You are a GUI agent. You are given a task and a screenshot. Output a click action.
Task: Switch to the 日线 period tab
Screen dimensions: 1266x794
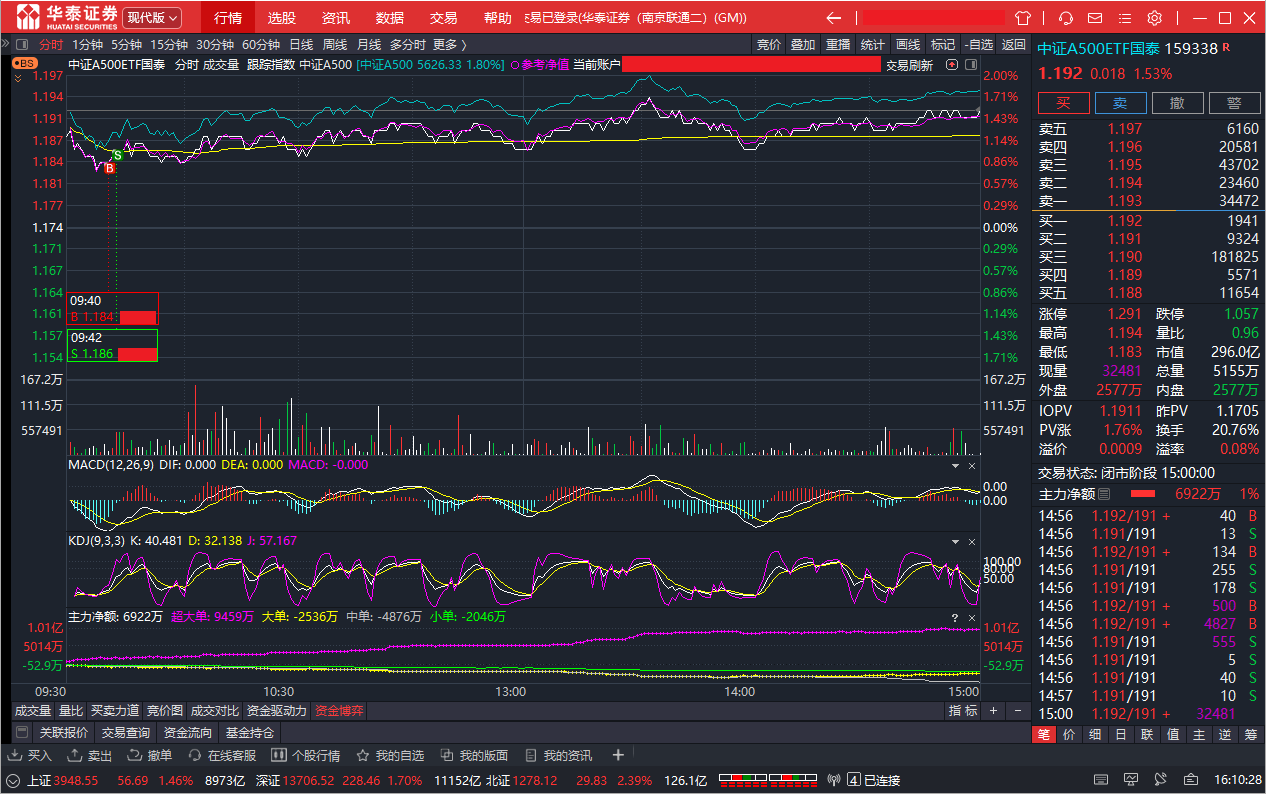(x=301, y=44)
